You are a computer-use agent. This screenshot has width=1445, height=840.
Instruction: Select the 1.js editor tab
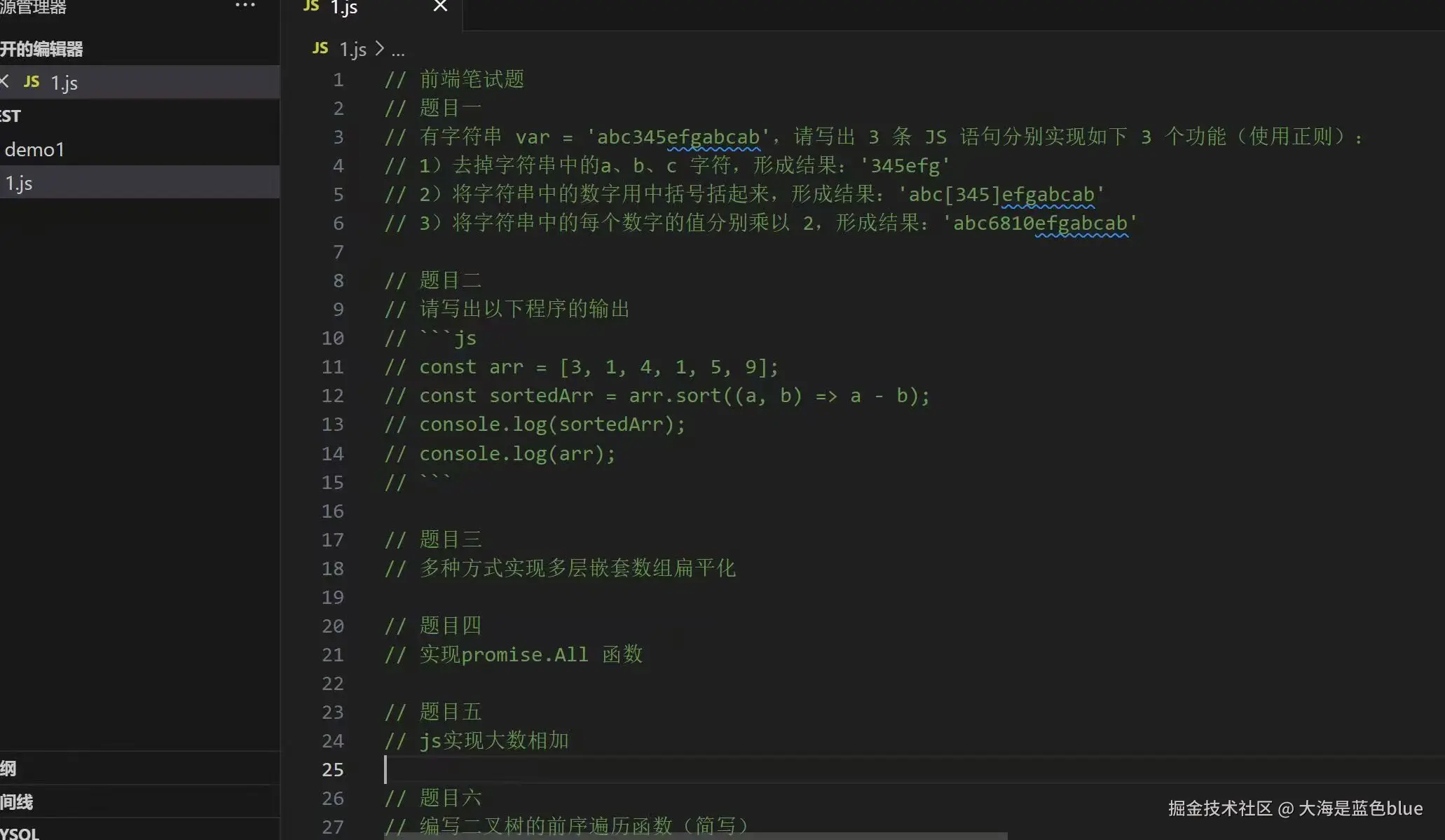click(344, 8)
